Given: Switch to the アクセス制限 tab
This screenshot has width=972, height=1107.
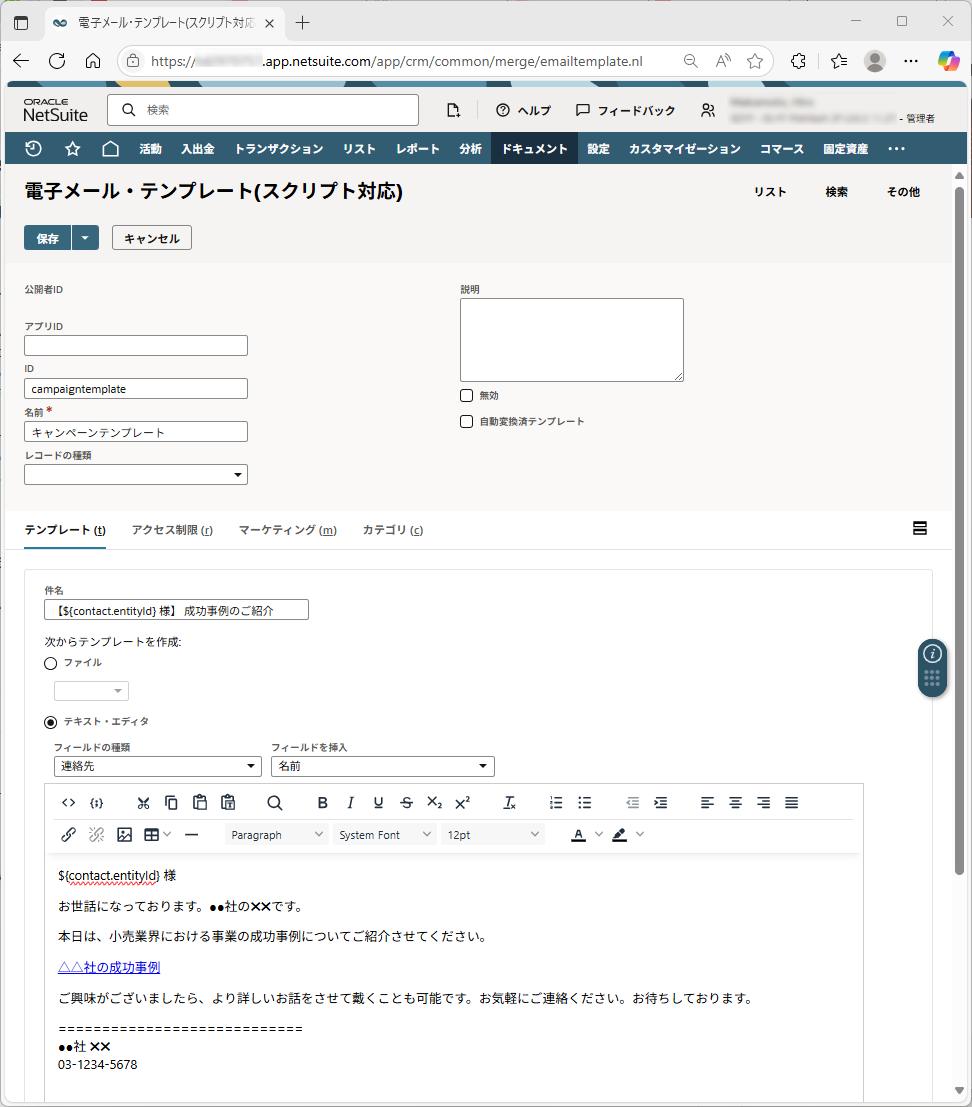Looking at the screenshot, I should (x=172, y=529).
